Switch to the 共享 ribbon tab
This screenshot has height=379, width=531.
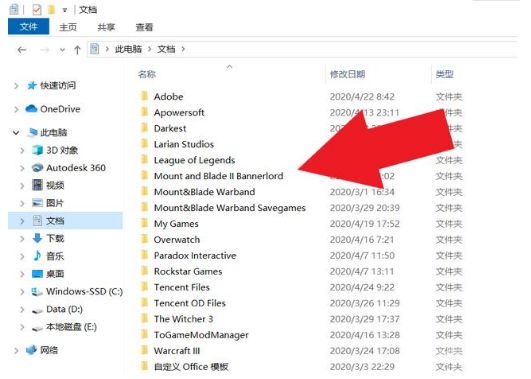(x=106, y=27)
